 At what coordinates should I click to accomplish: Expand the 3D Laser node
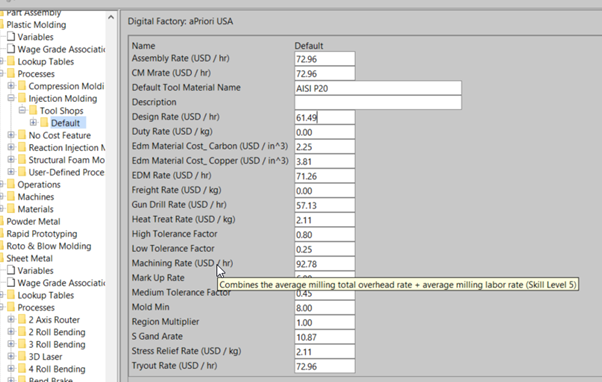pyautogui.click(x=11, y=356)
